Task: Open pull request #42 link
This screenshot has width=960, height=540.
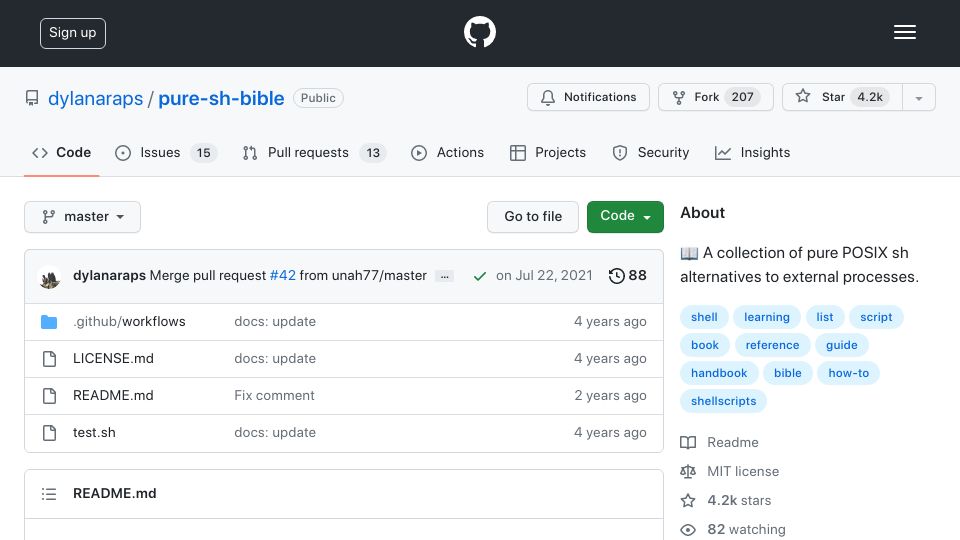Action: 283,276
